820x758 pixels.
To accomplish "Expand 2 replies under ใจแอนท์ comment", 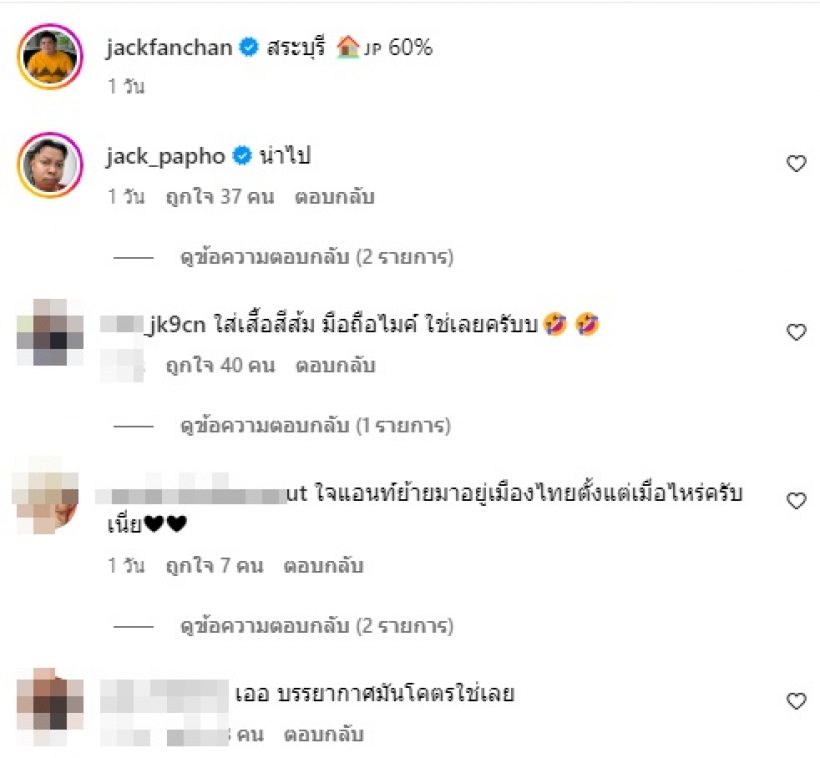I will 316,626.
